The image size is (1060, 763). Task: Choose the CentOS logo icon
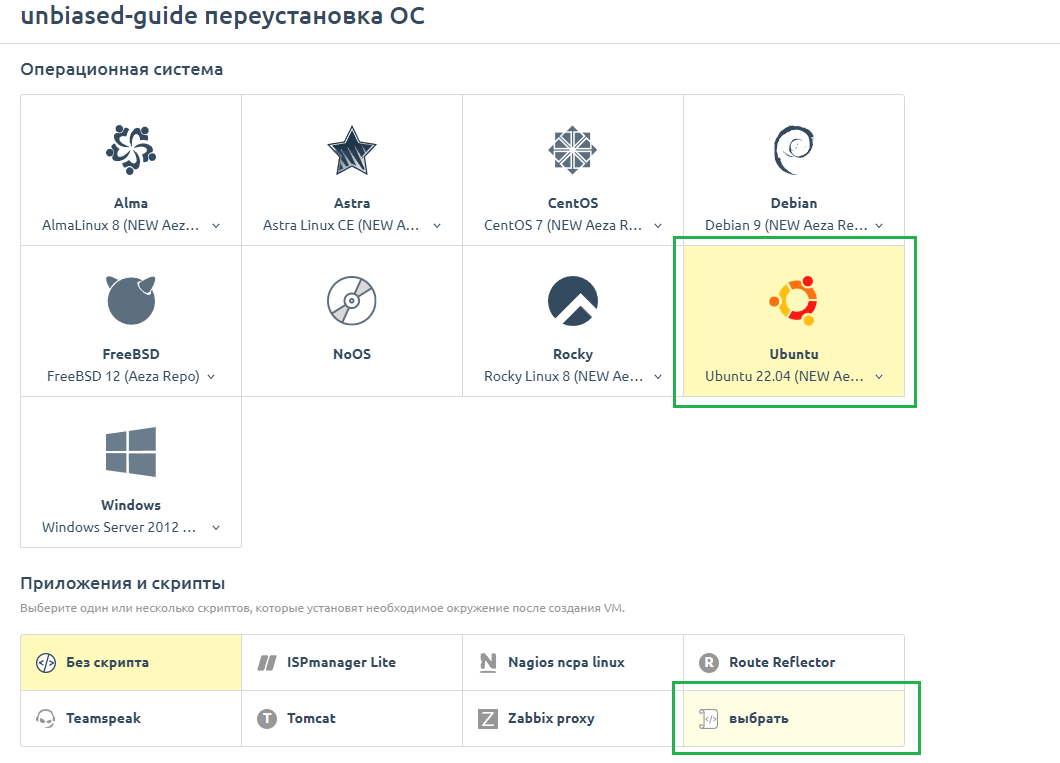pyautogui.click(x=573, y=150)
